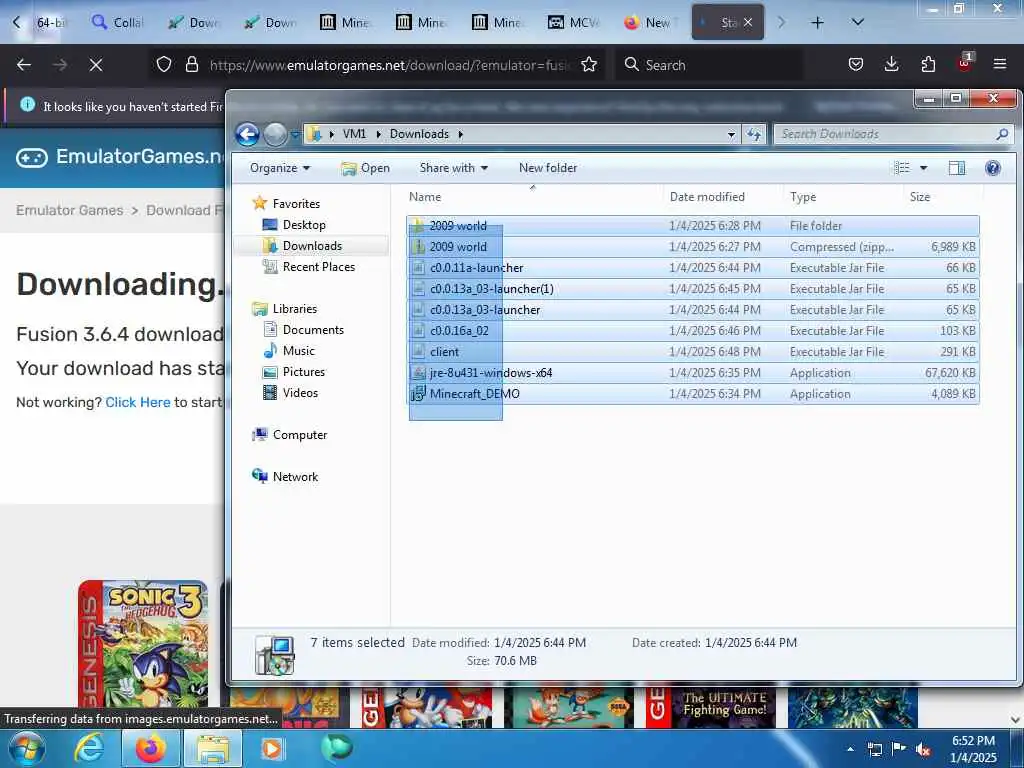This screenshot has height=768, width=1024.
Task: Switch to Firefox taskbar button
Action: click(150, 748)
